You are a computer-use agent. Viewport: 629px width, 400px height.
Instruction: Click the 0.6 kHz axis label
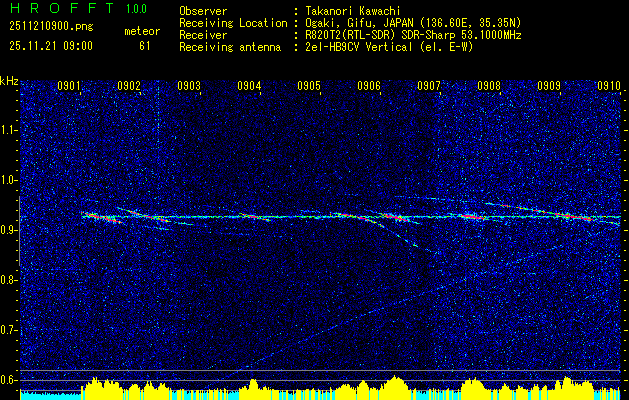coord(9,380)
